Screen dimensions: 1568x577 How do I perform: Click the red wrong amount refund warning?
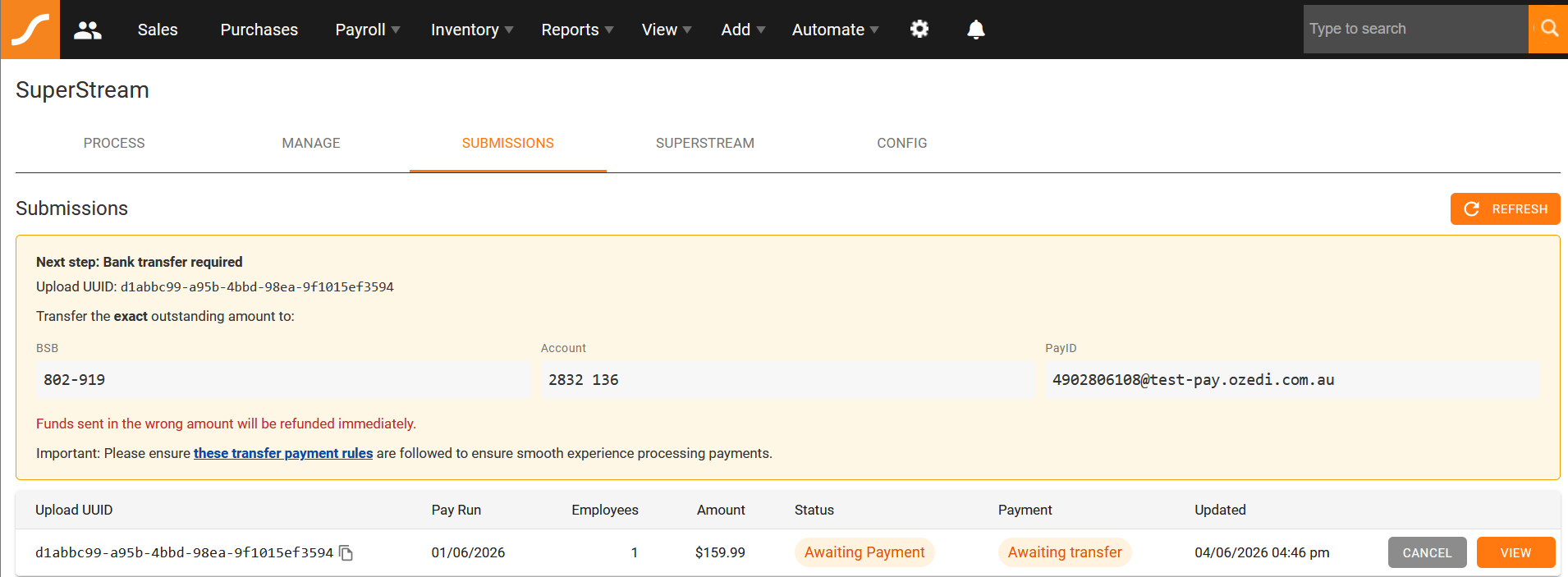226,424
